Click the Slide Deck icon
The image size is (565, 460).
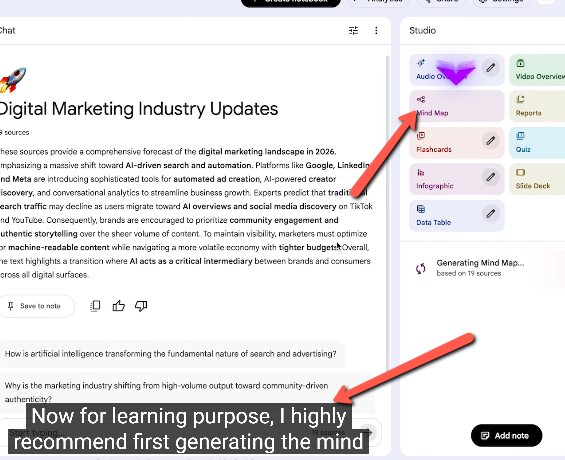point(520,172)
